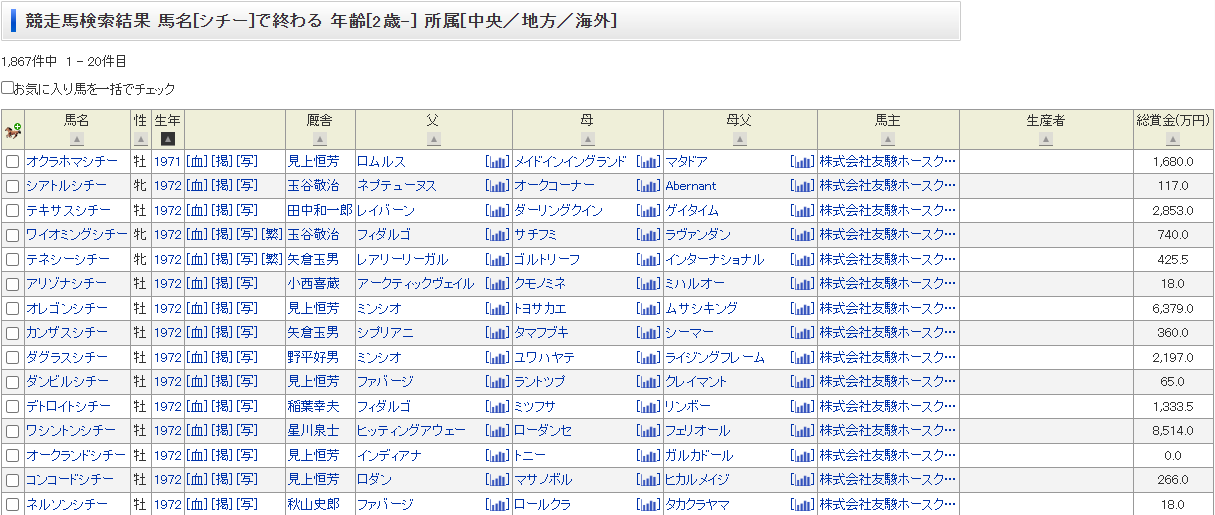
Task: Select checkbox for テキサスシチー row
Action: tap(13, 211)
